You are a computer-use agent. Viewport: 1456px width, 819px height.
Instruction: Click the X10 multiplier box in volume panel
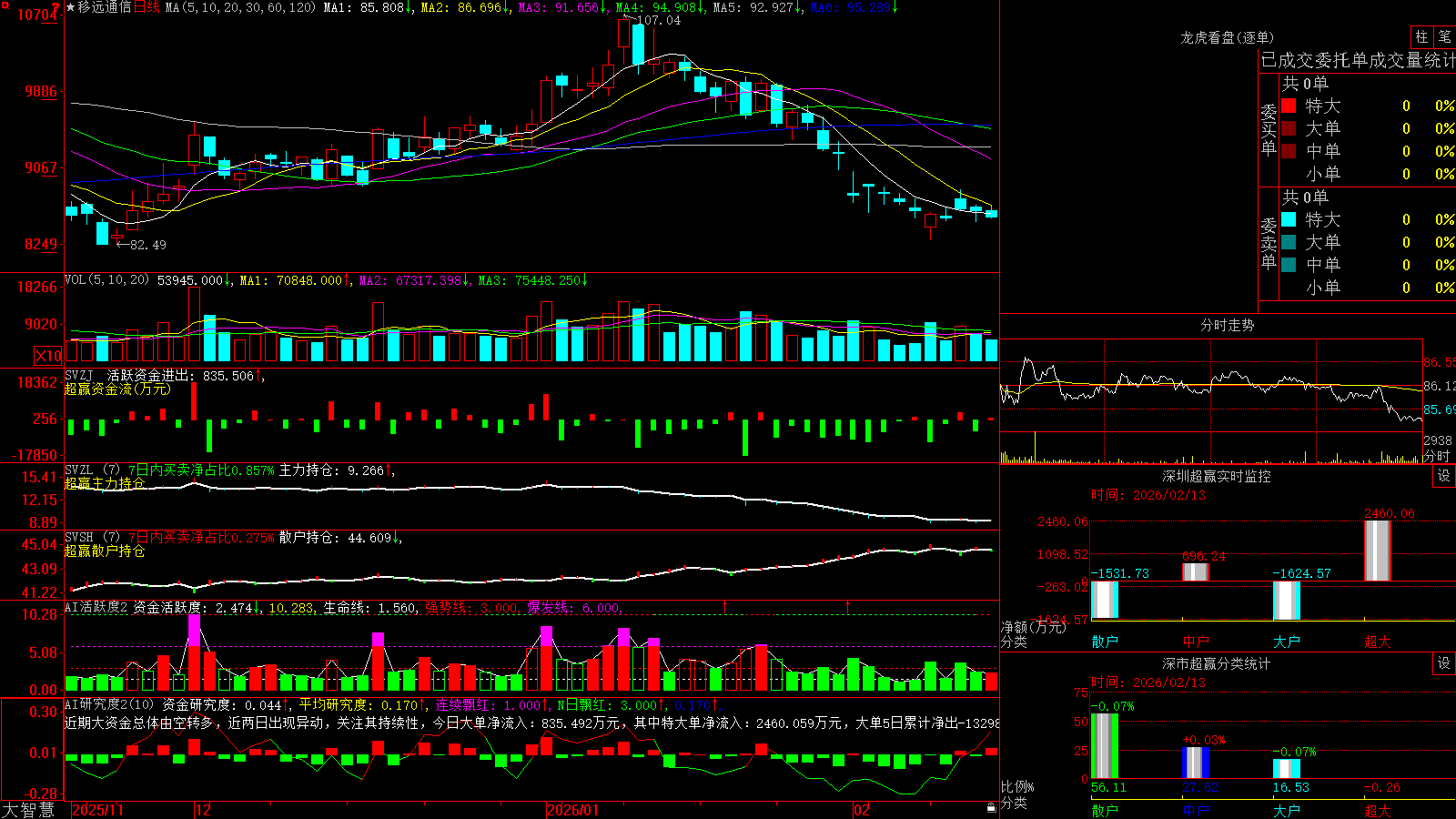[48, 356]
